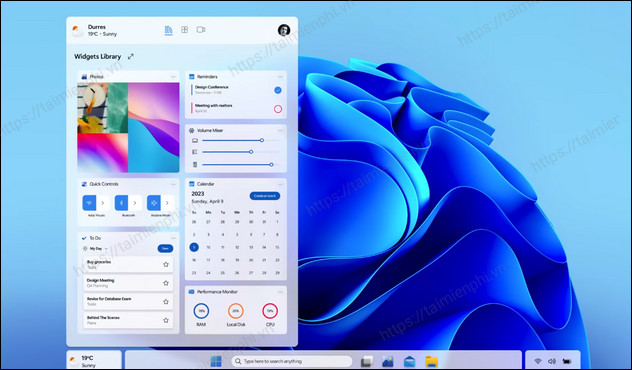
Task: Toggle the Wi-Fi quick control
Action: 89,203
